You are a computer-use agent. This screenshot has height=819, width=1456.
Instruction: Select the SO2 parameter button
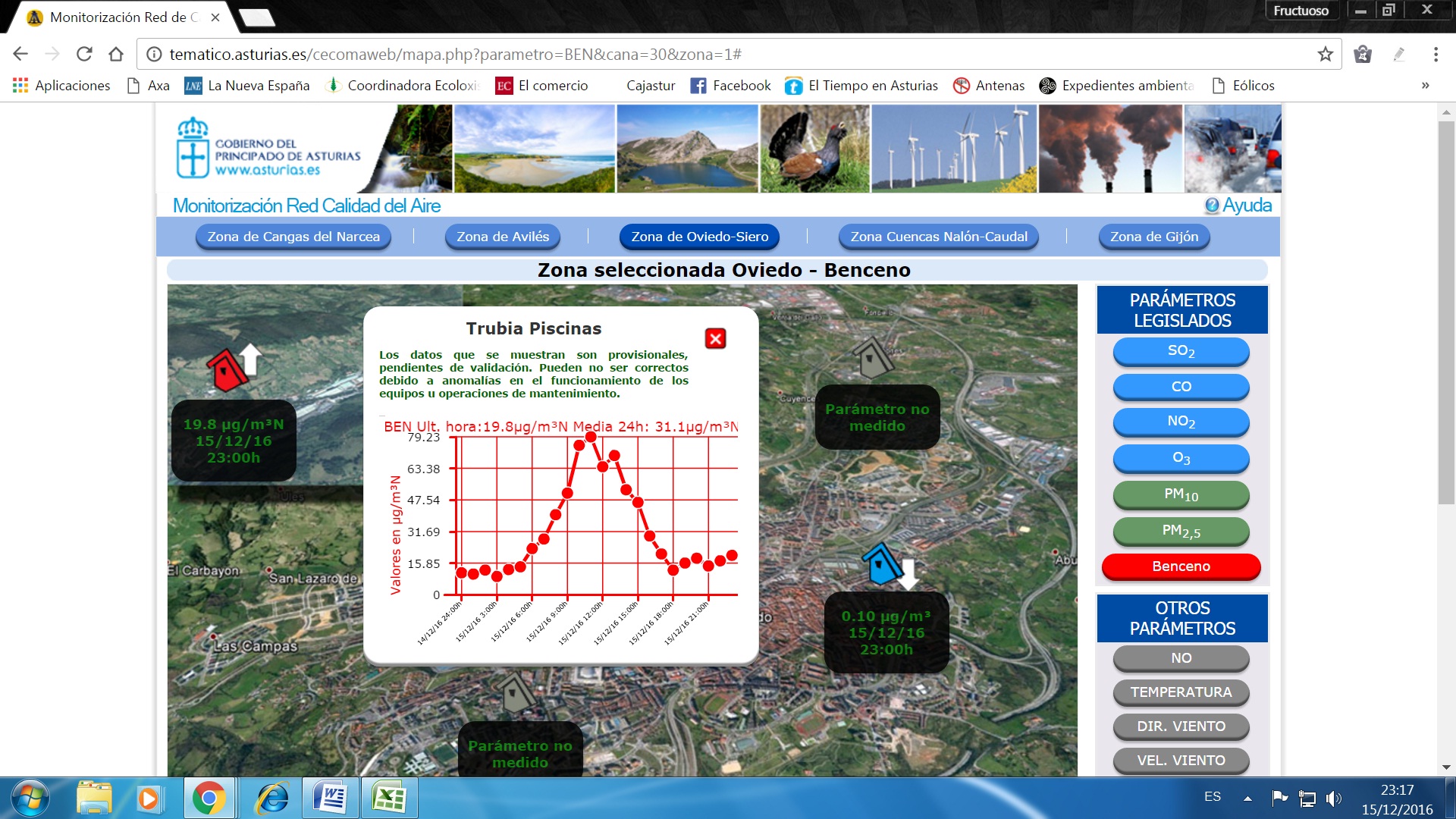[x=1181, y=351]
